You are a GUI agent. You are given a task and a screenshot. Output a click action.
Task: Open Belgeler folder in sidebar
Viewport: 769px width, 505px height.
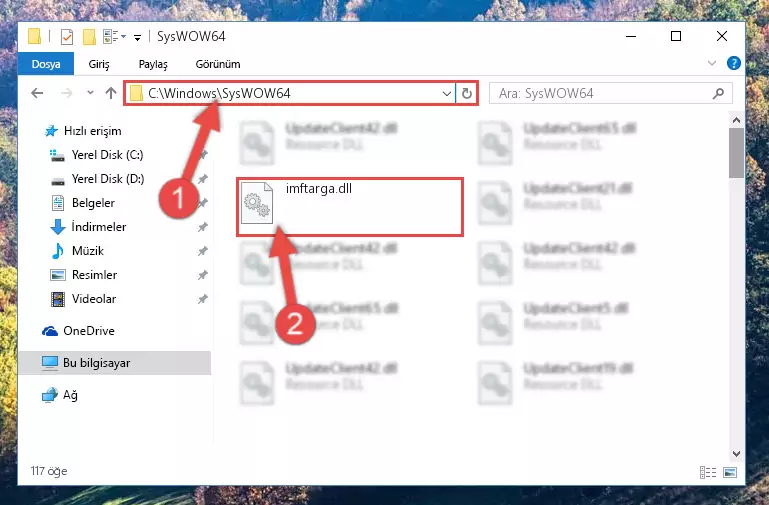pos(93,203)
